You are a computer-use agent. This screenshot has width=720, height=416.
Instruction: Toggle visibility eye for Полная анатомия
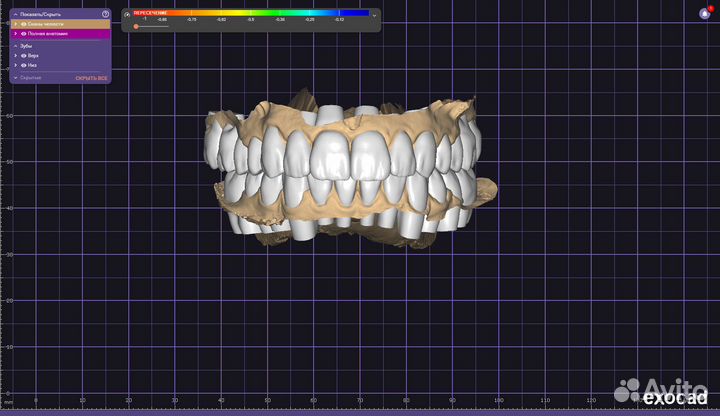click(x=23, y=33)
